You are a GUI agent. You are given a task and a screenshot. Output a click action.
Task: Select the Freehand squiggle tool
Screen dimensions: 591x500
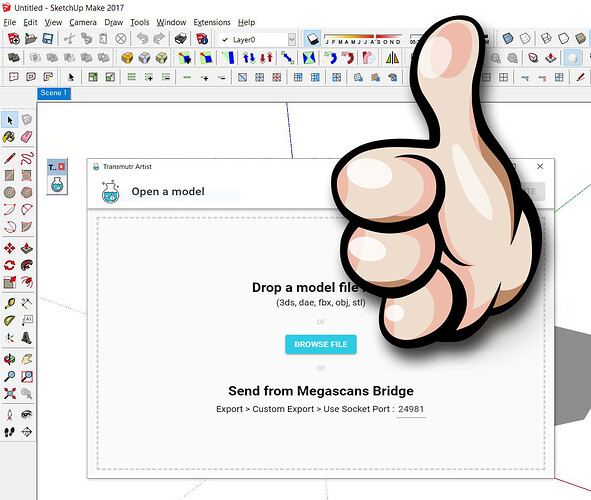click(26, 159)
